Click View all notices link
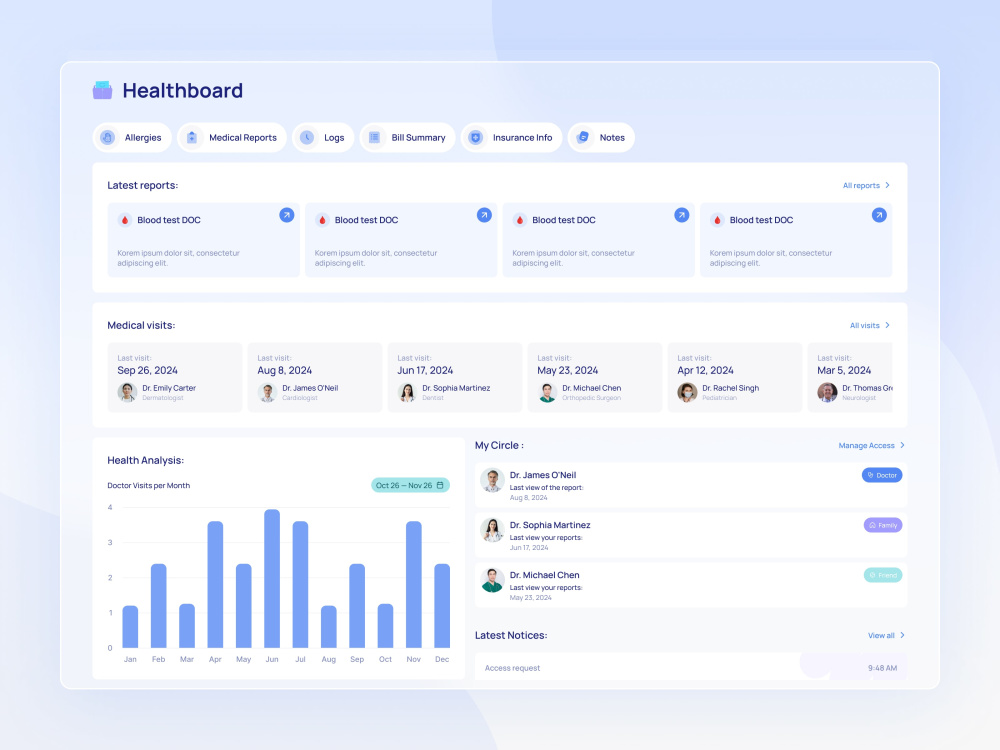 click(x=886, y=635)
